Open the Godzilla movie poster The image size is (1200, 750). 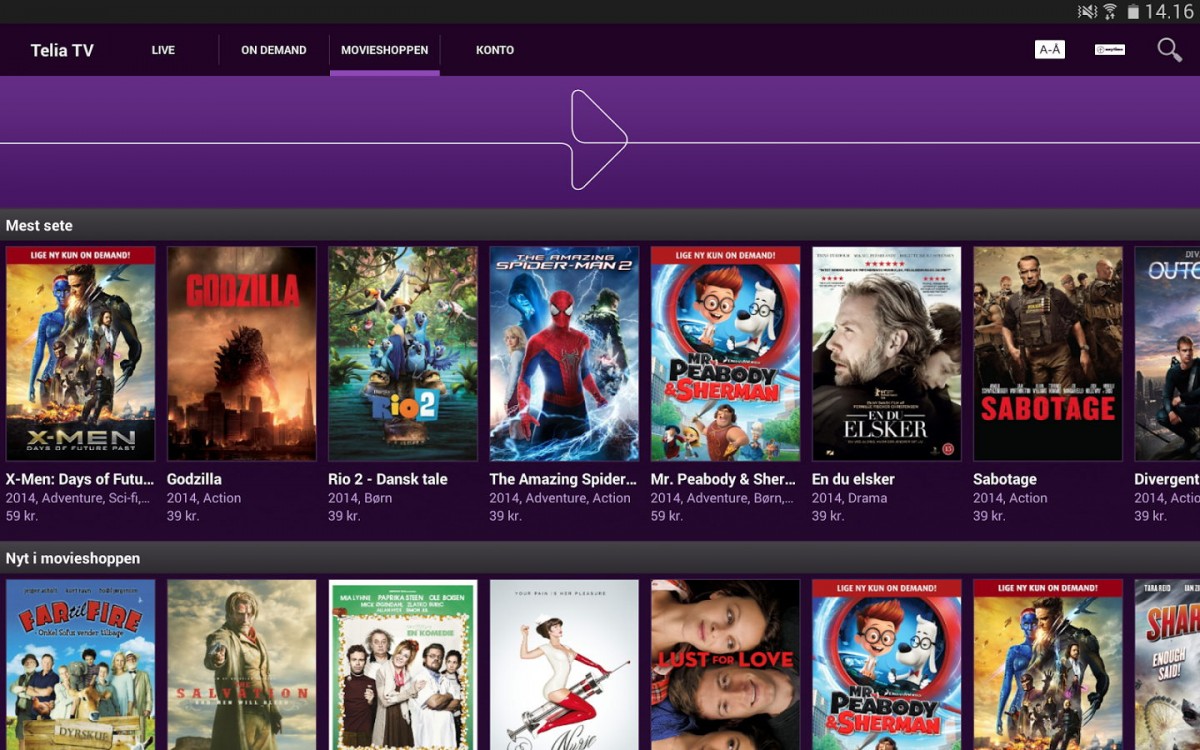[x=242, y=354]
